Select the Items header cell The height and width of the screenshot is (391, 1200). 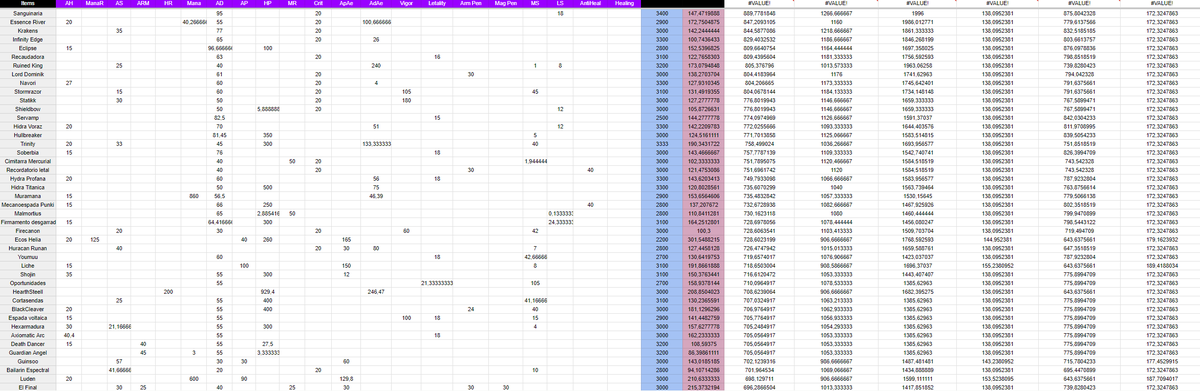28,4
